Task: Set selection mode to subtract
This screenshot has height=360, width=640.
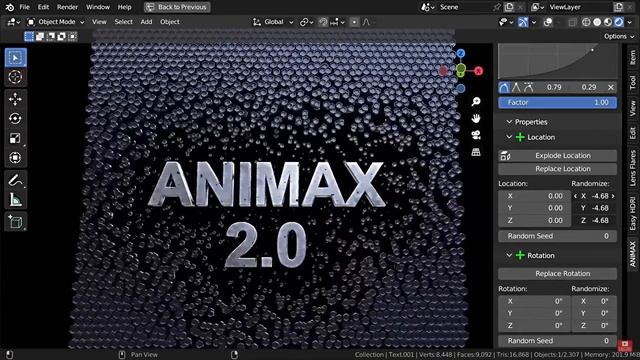Action: (x=51, y=37)
